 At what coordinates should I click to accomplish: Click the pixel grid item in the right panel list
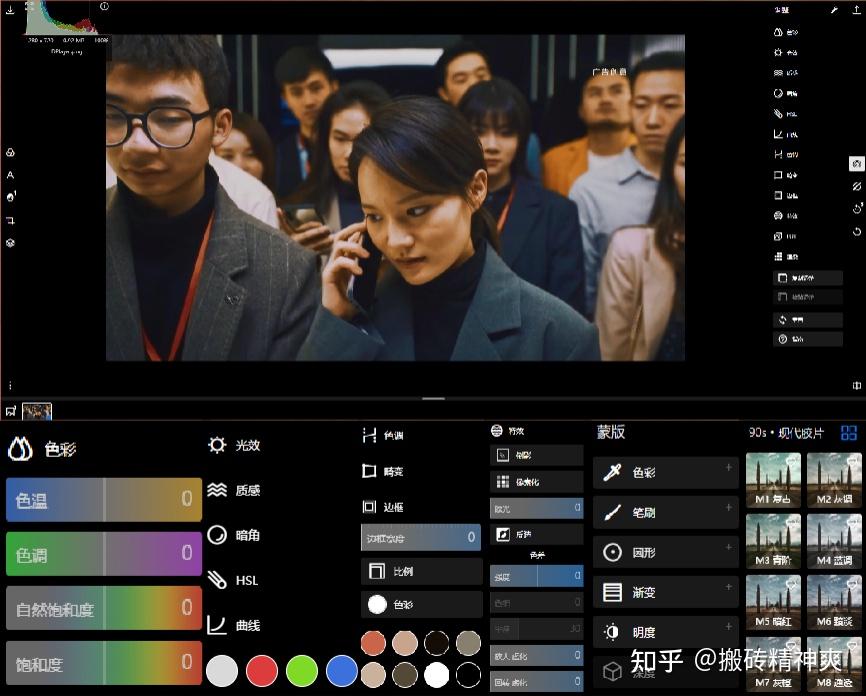tap(785, 256)
